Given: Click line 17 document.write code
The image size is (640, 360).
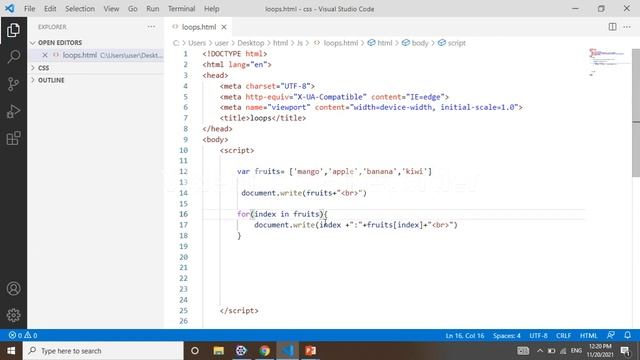Looking at the screenshot, I should click(356, 225).
